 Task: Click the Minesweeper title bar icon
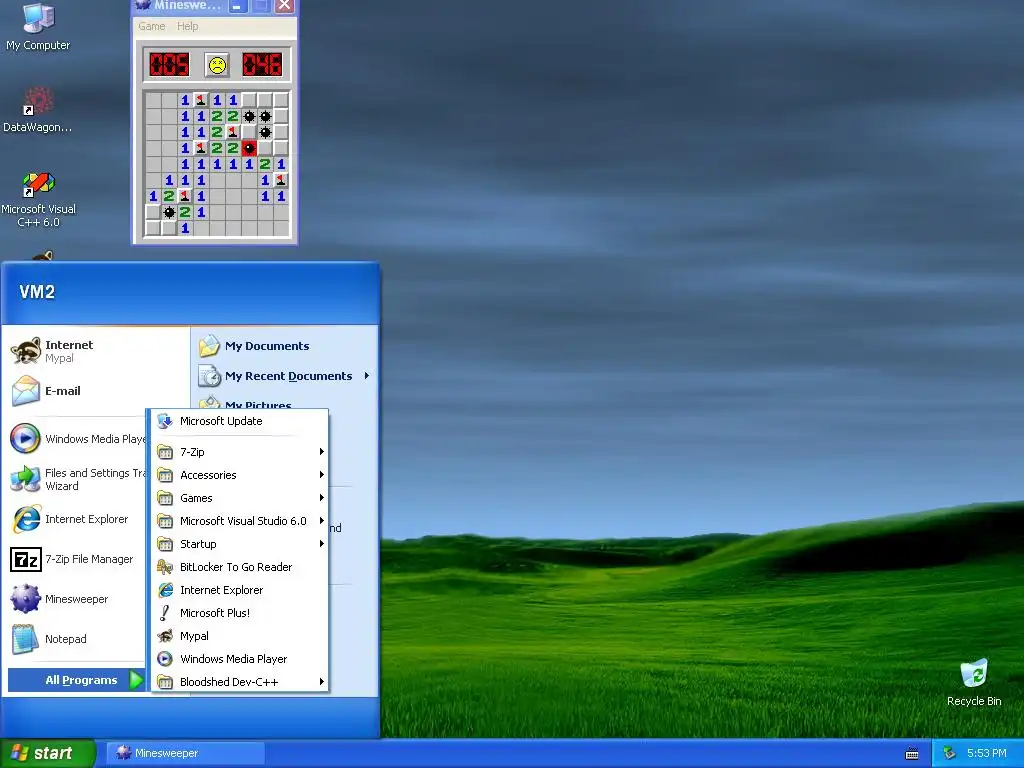coord(142,5)
